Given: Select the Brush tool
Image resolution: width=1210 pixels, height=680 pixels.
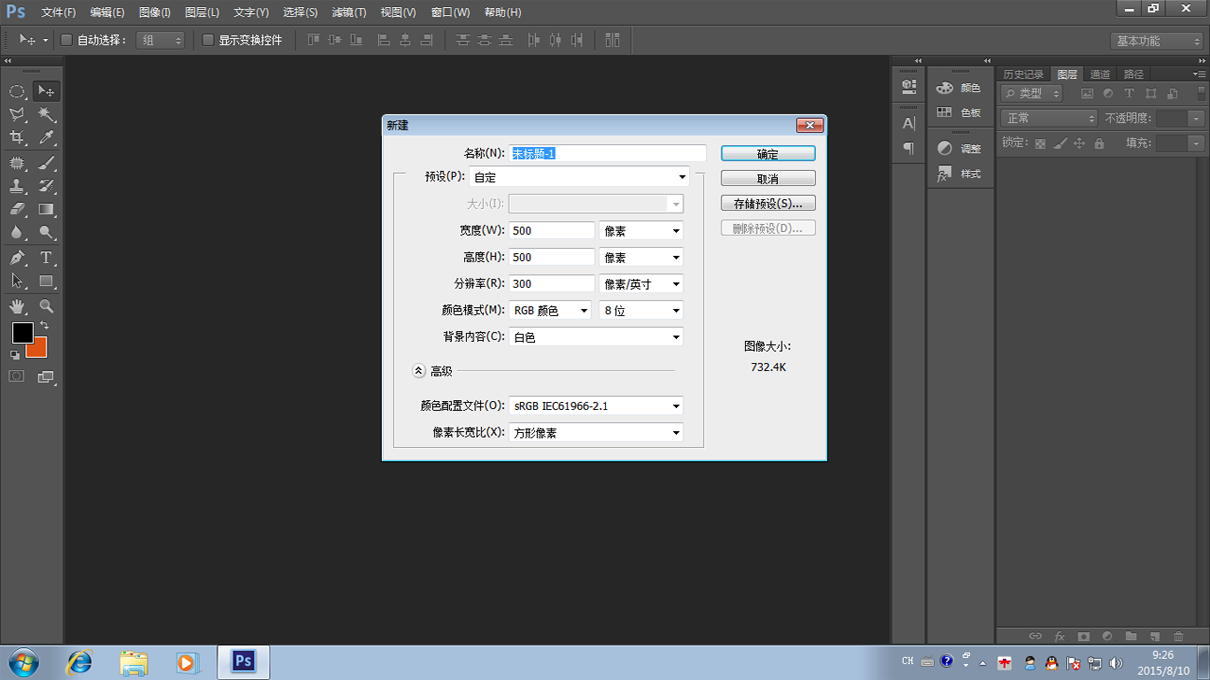Looking at the screenshot, I should [46, 163].
